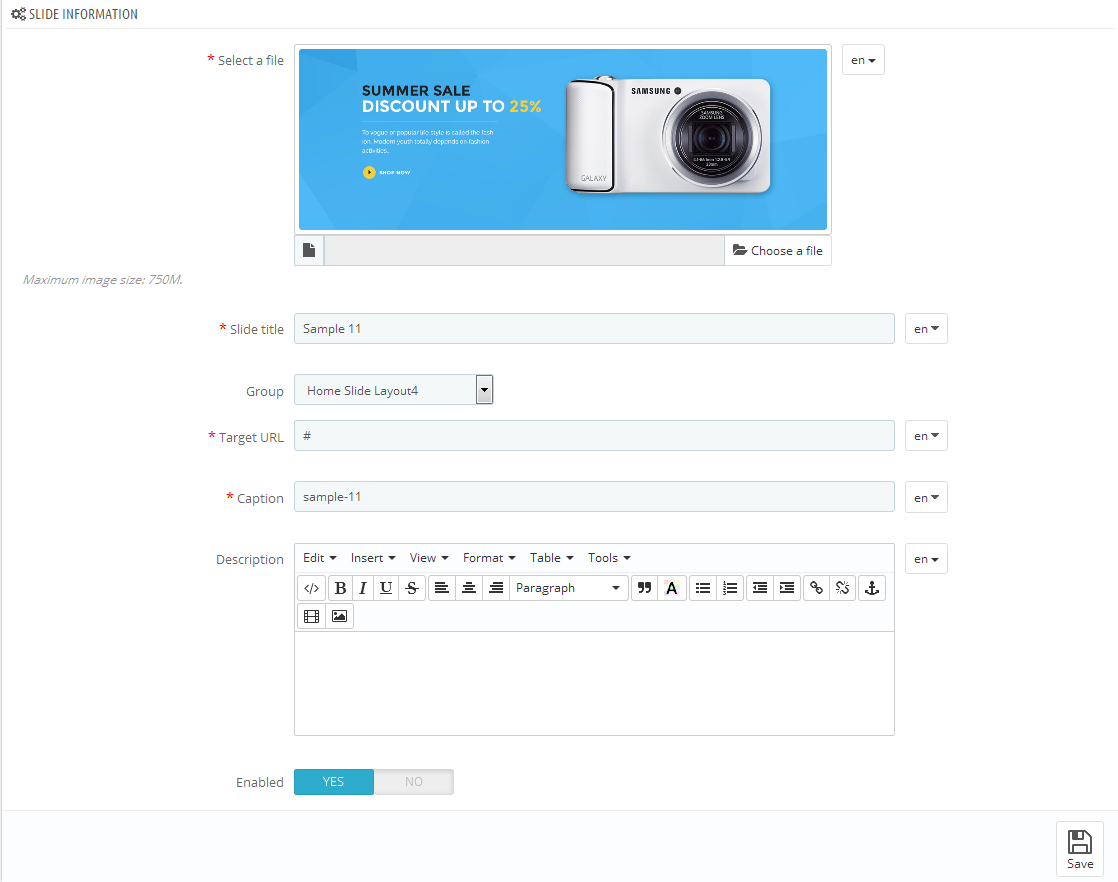Toggle bold formatting in description editor
The image size is (1118, 882).
pyautogui.click(x=340, y=588)
